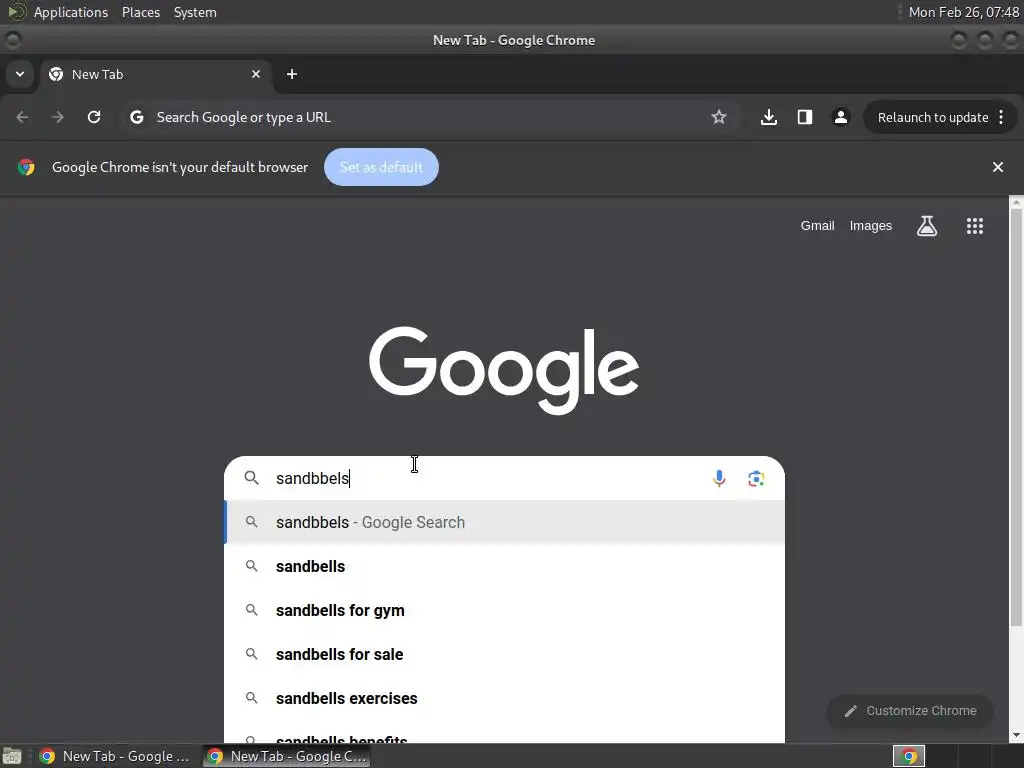The height and width of the screenshot is (768, 1024).
Task: Reload the current page
Action: pyautogui.click(x=94, y=118)
